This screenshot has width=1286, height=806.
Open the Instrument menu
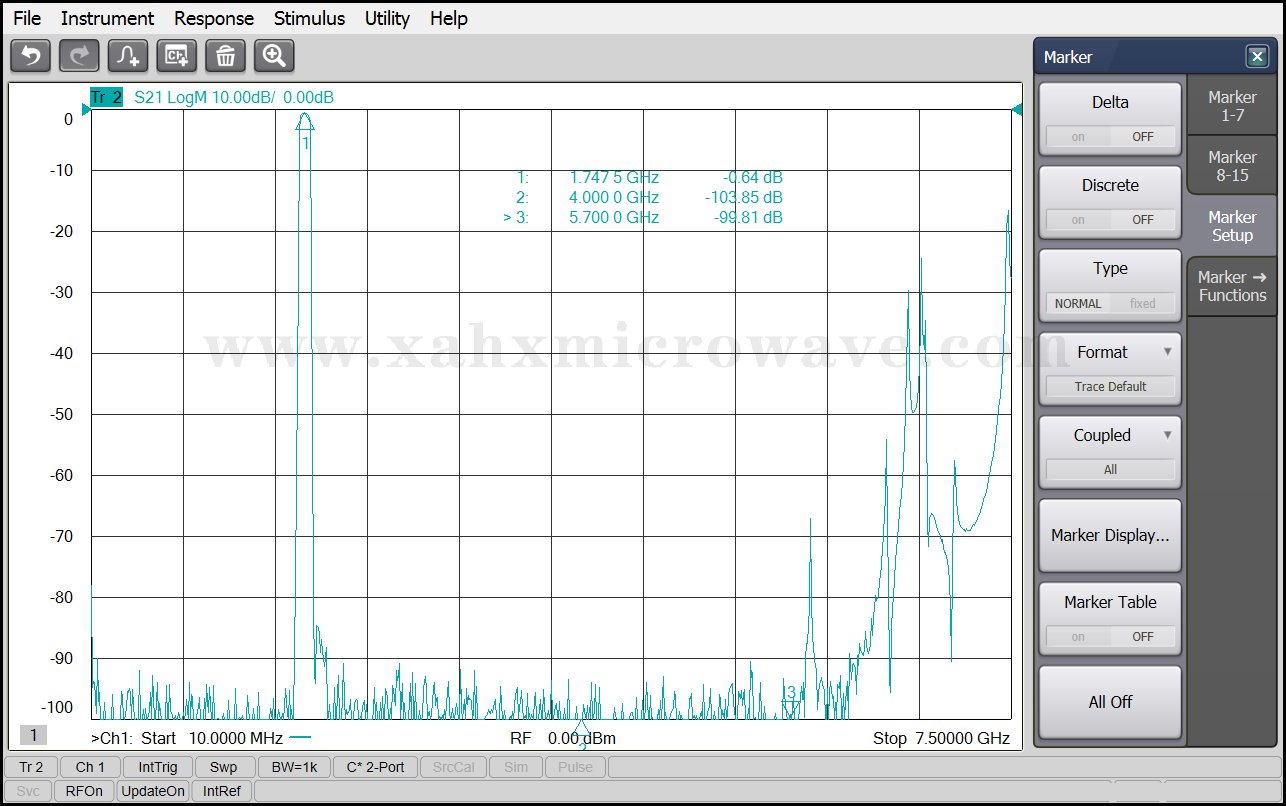tap(107, 18)
